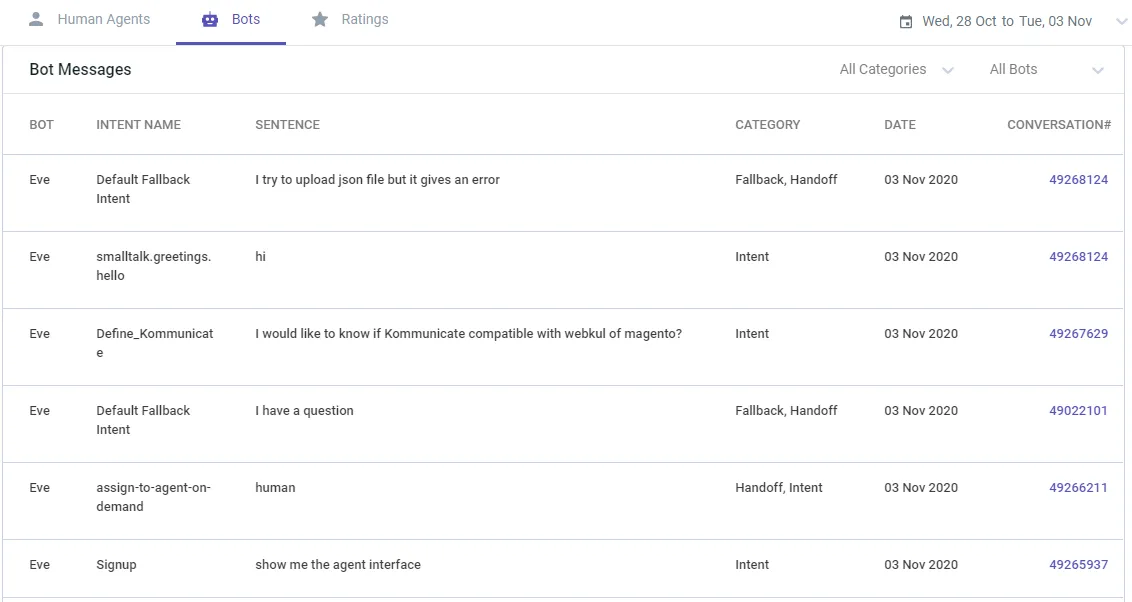The height and width of the screenshot is (602, 1132).
Task: Open the All Bots dropdown
Action: pyautogui.click(x=1046, y=70)
